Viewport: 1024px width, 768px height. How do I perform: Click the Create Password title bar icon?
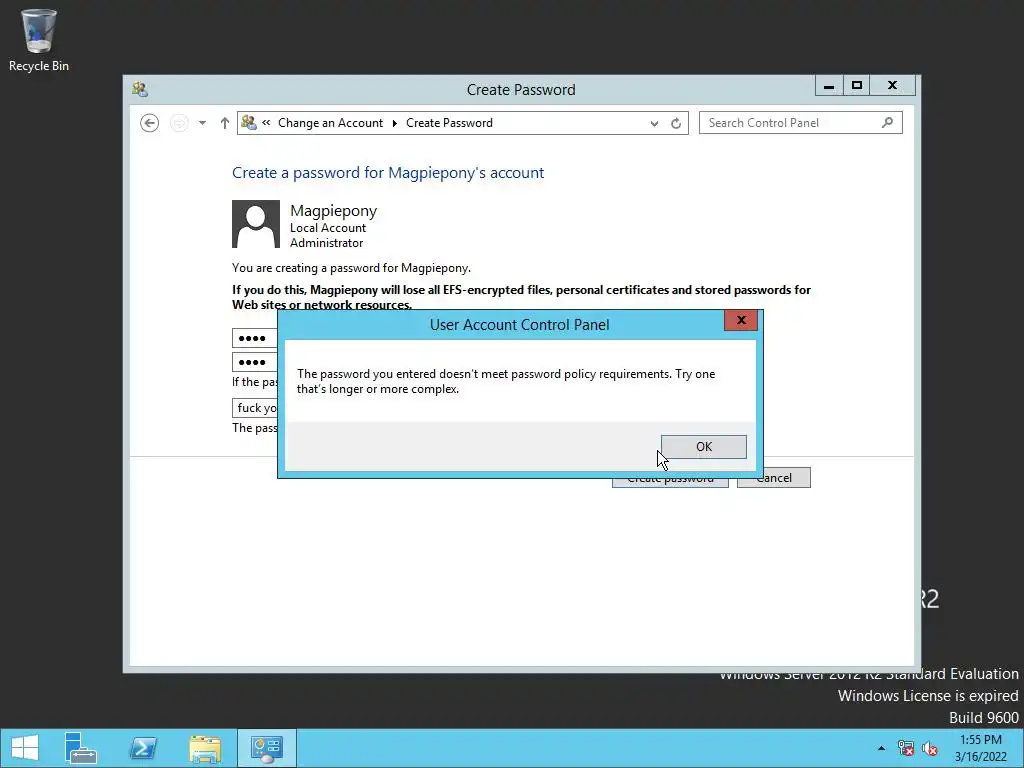pos(140,89)
